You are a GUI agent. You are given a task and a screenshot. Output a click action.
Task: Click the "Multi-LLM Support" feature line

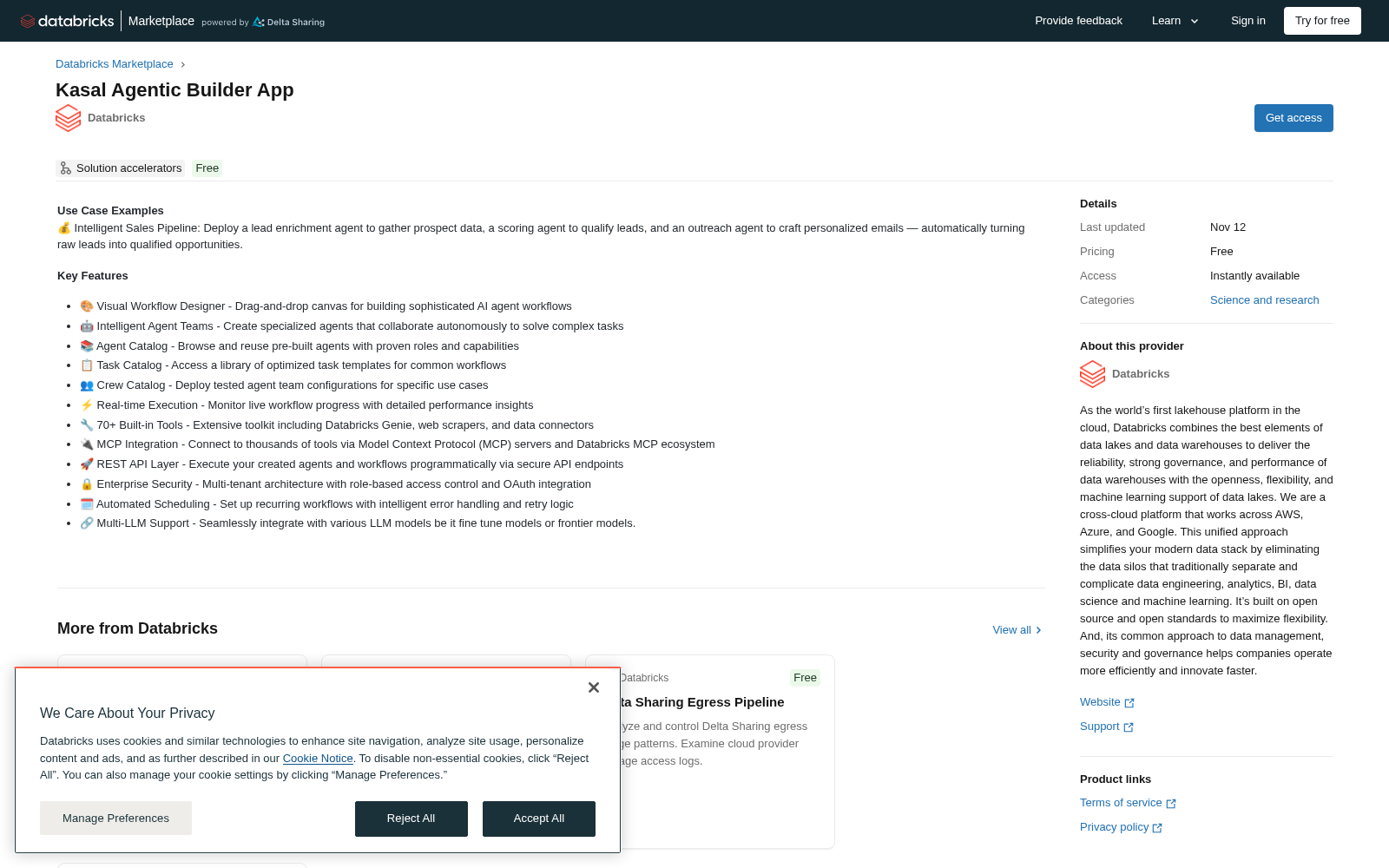point(358,523)
